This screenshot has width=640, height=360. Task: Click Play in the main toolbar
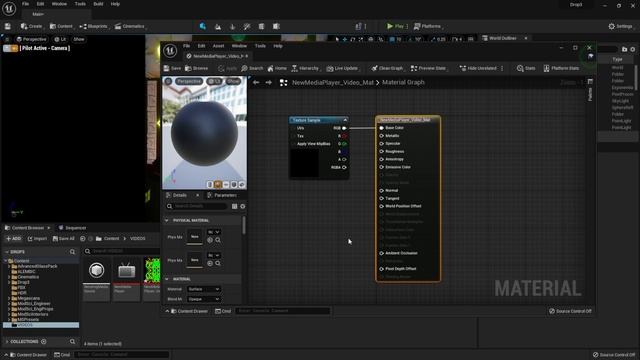395,26
